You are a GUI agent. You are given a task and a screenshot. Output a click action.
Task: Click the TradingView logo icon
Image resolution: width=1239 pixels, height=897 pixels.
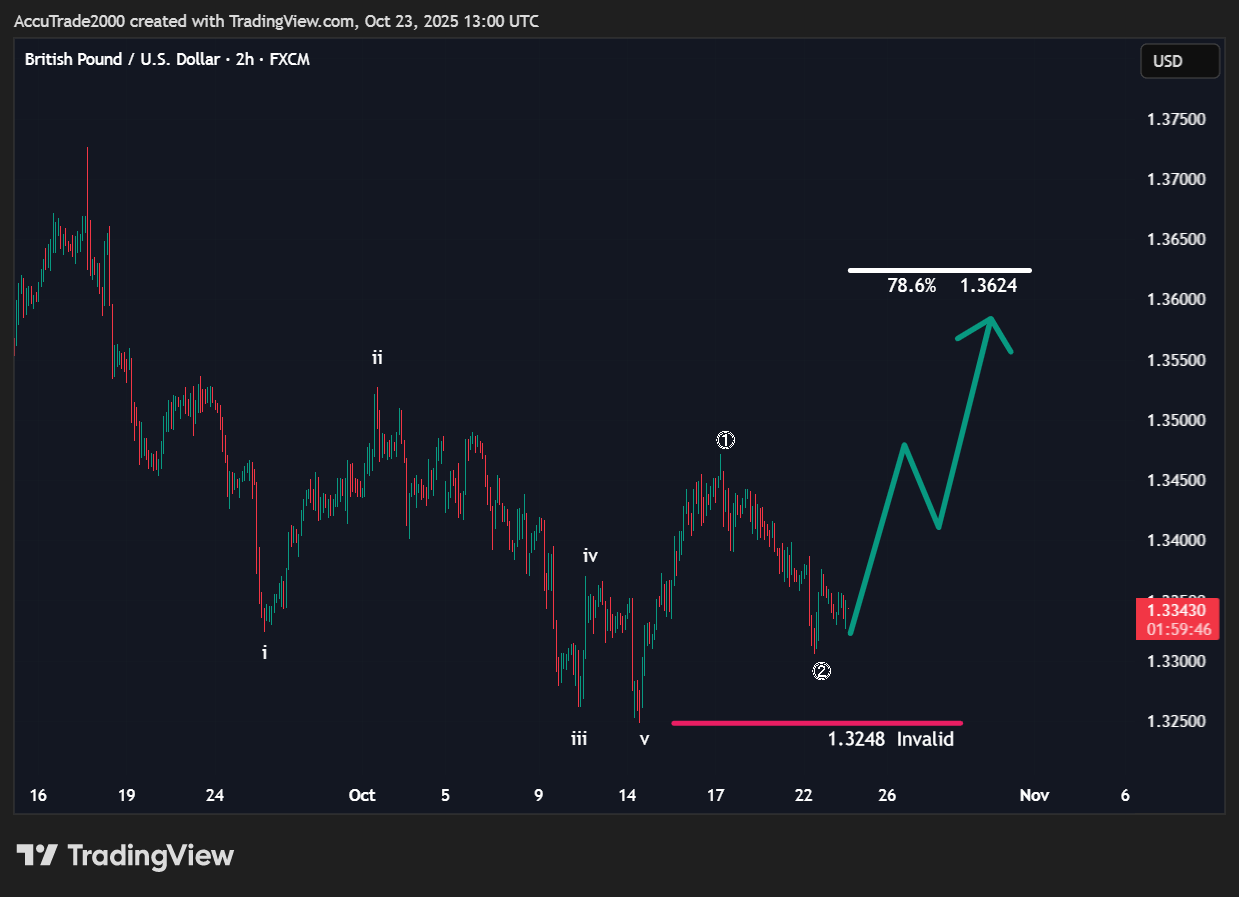point(38,856)
